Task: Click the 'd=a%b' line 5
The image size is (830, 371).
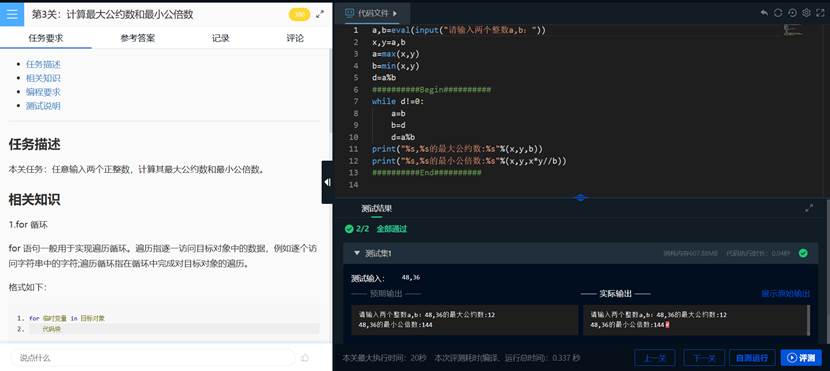Action: coord(384,78)
